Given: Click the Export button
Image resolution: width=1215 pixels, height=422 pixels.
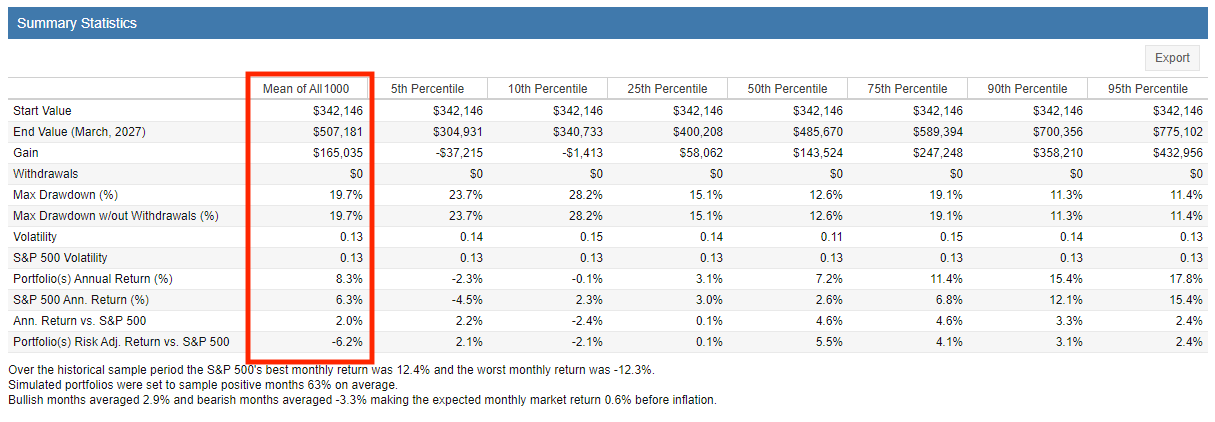Looking at the screenshot, I should tap(1172, 58).
